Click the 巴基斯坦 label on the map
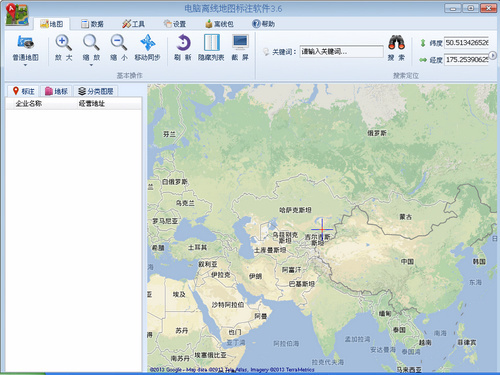Viewport: 500px width, 375px height. click(x=301, y=284)
